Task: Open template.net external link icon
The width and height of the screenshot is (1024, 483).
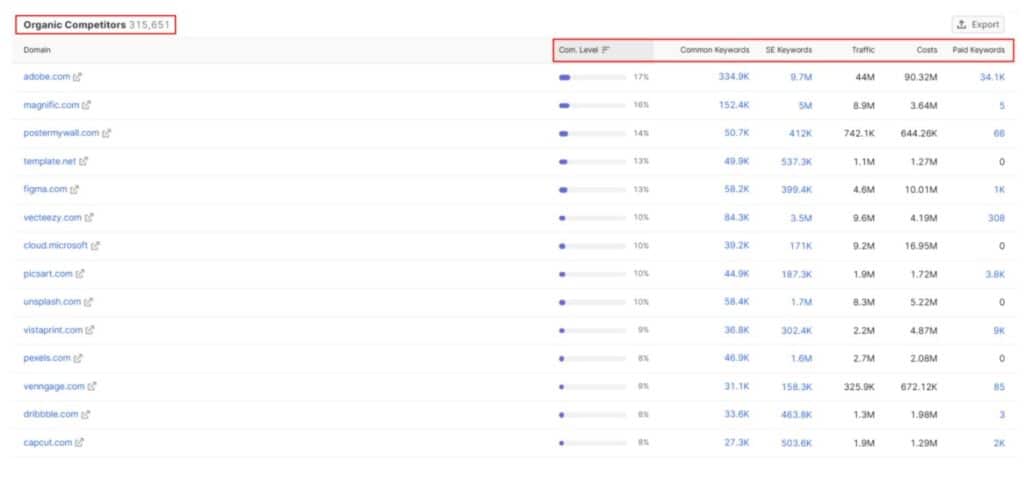Action: click(x=83, y=161)
